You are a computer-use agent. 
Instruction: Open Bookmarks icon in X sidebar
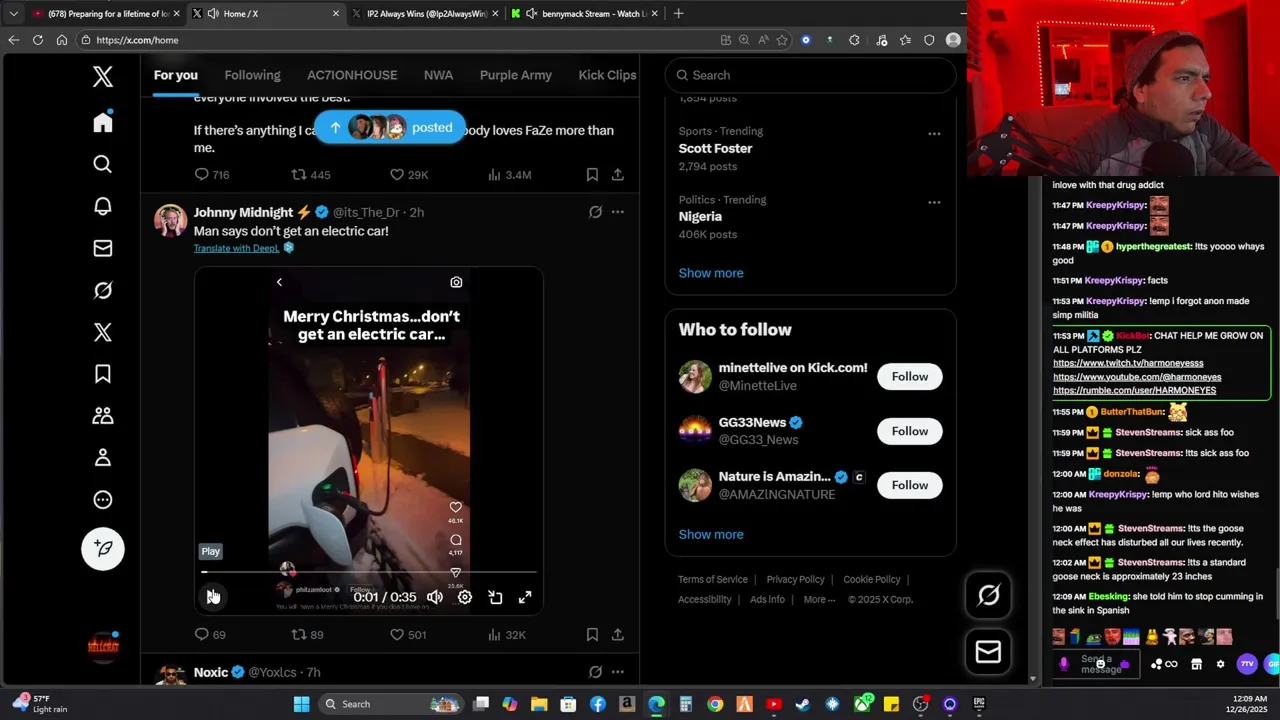(x=103, y=374)
